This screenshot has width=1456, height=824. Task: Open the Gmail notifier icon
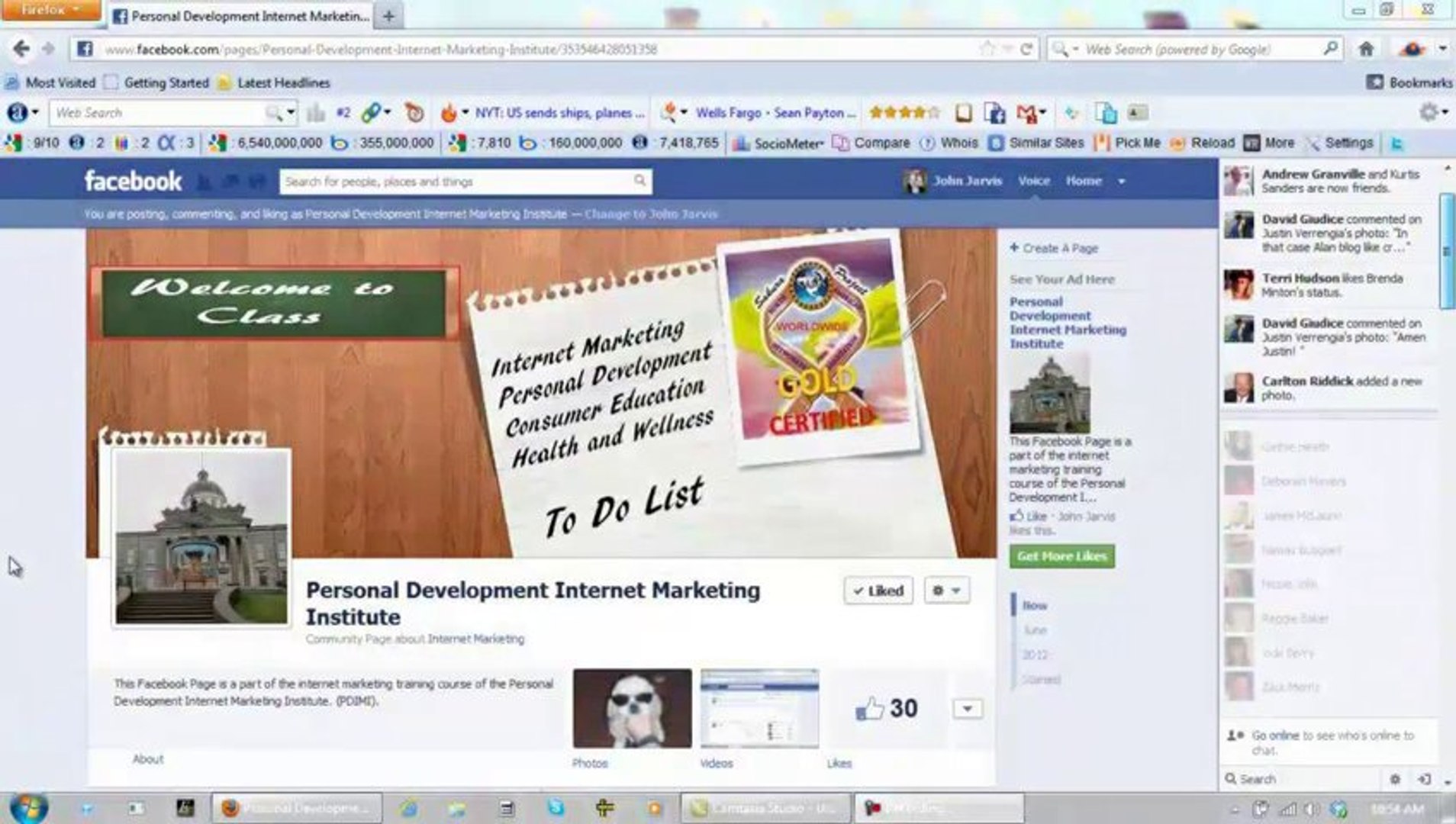click(1027, 112)
